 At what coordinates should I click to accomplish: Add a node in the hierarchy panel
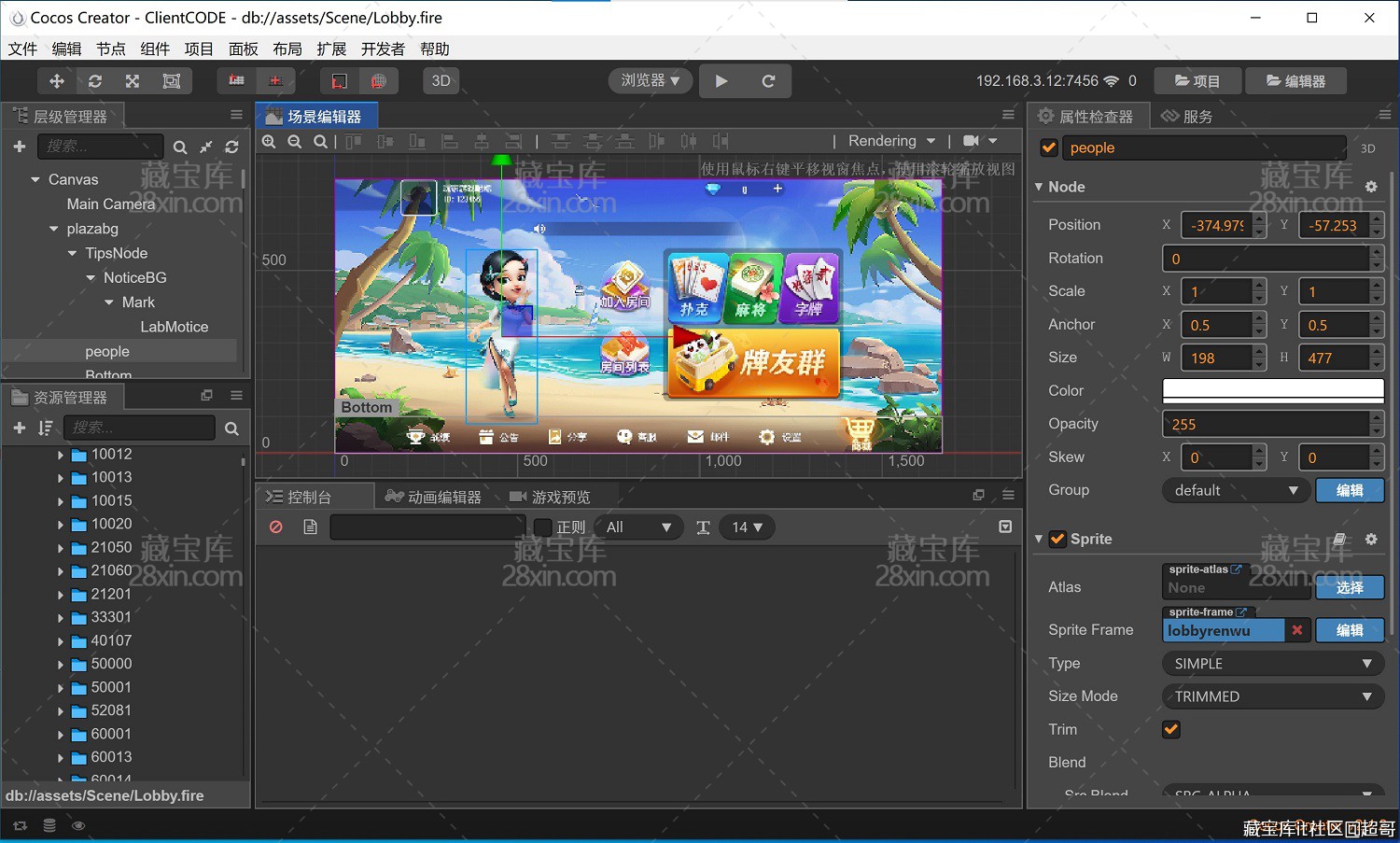click(x=19, y=147)
